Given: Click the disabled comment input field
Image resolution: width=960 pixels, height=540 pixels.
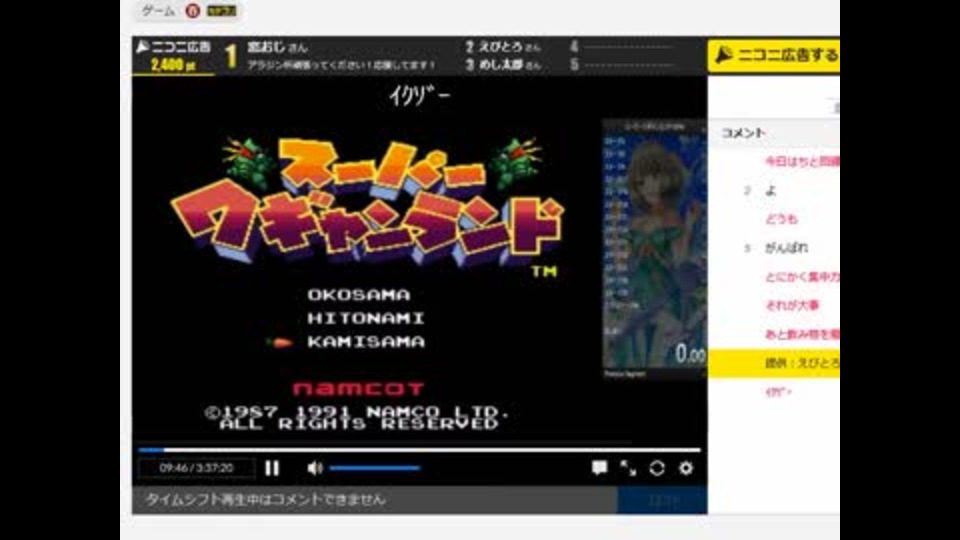Looking at the screenshot, I should (x=374, y=500).
